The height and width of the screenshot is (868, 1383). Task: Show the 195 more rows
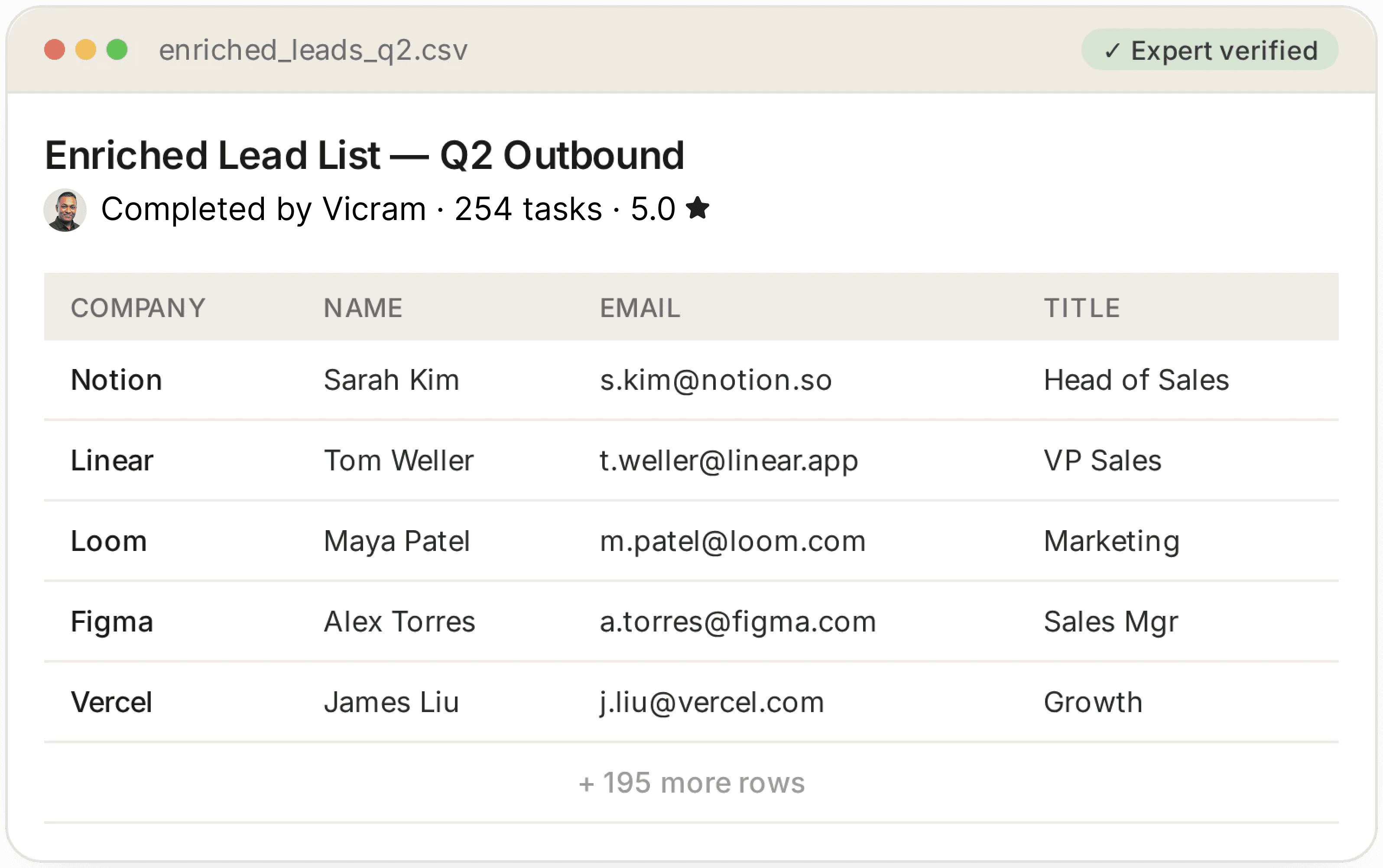click(691, 783)
